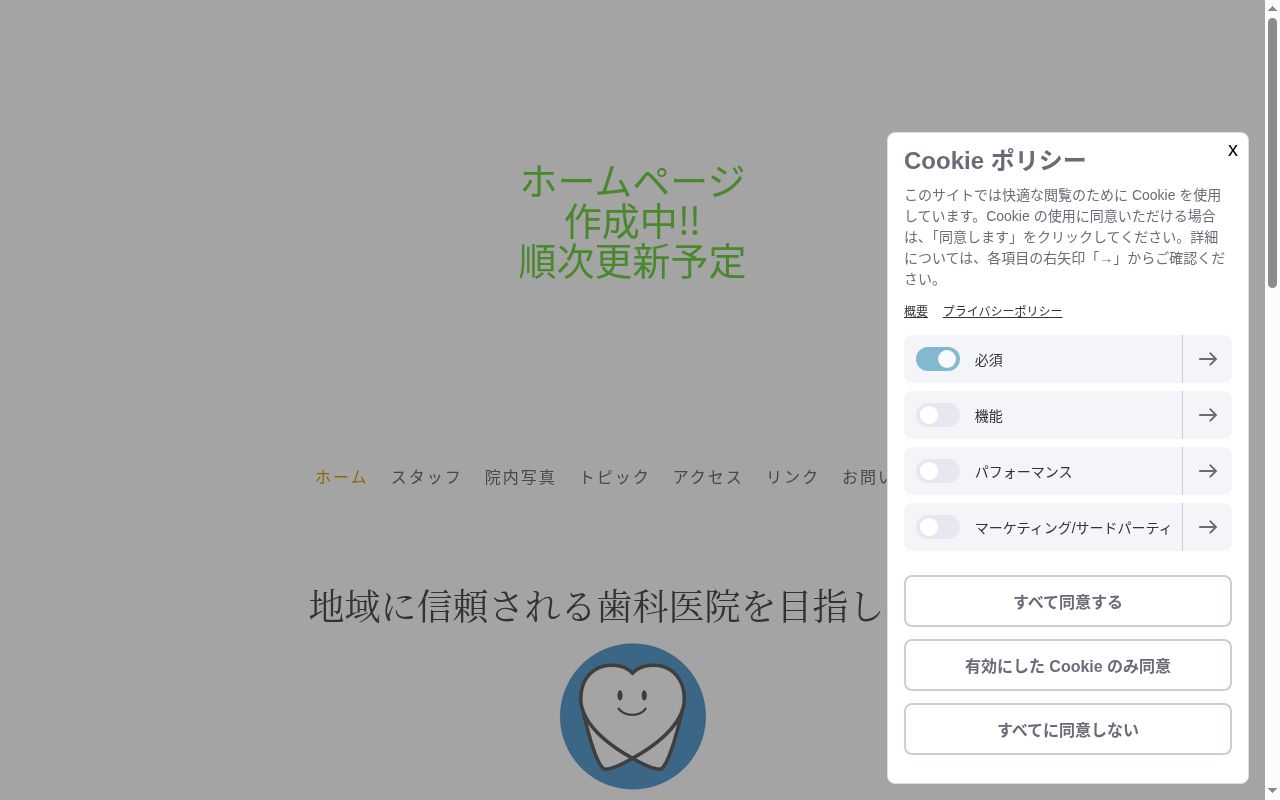Open the 概要 link

click(916, 311)
